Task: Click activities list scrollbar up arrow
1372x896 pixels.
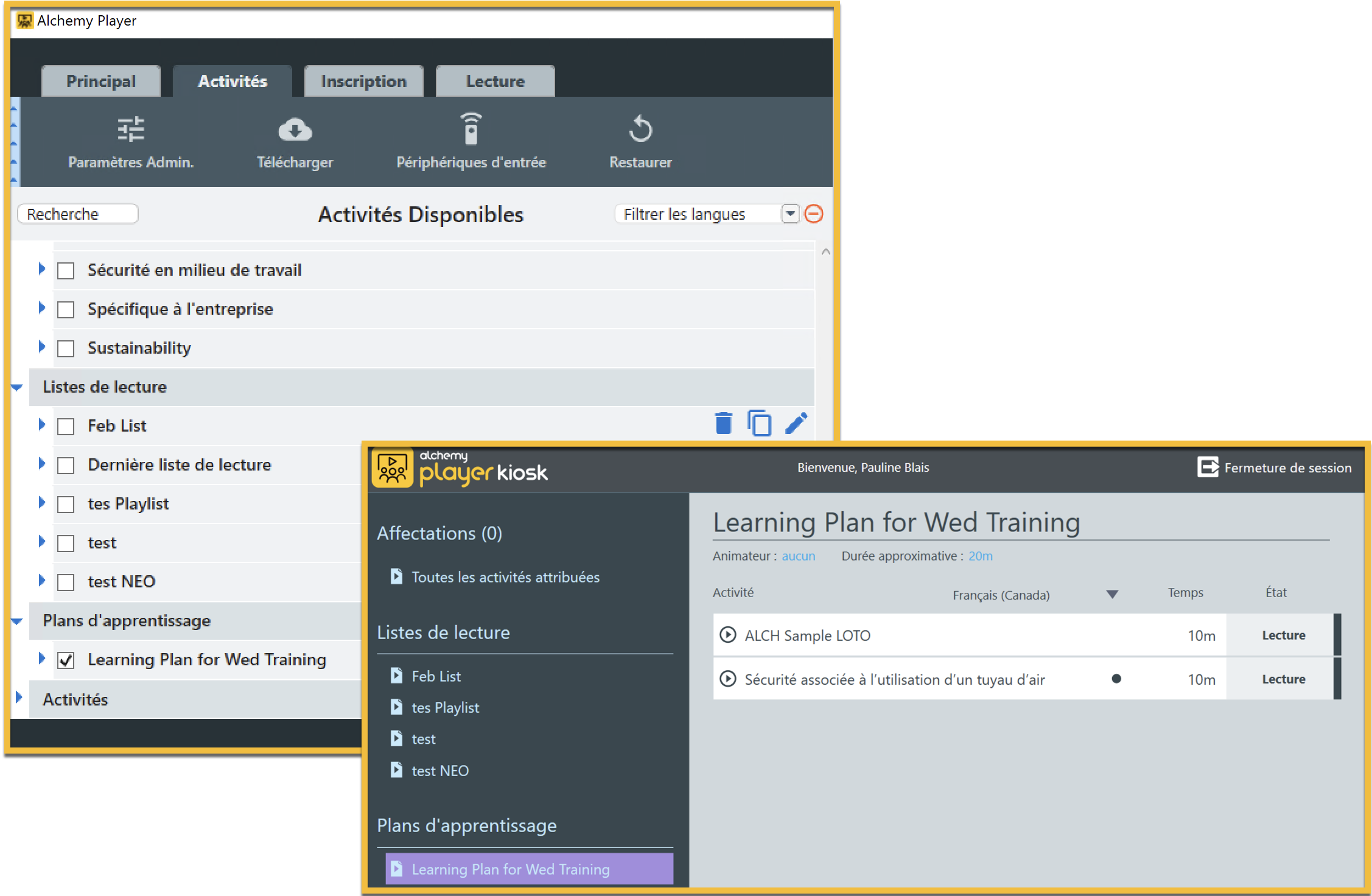Action: [825, 251]
